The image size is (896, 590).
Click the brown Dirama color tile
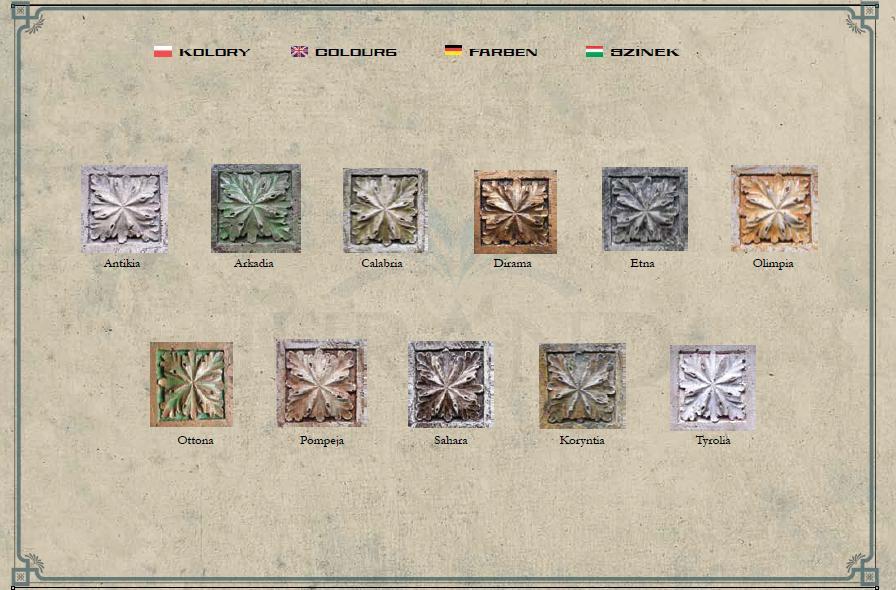[x=515, y=211]
